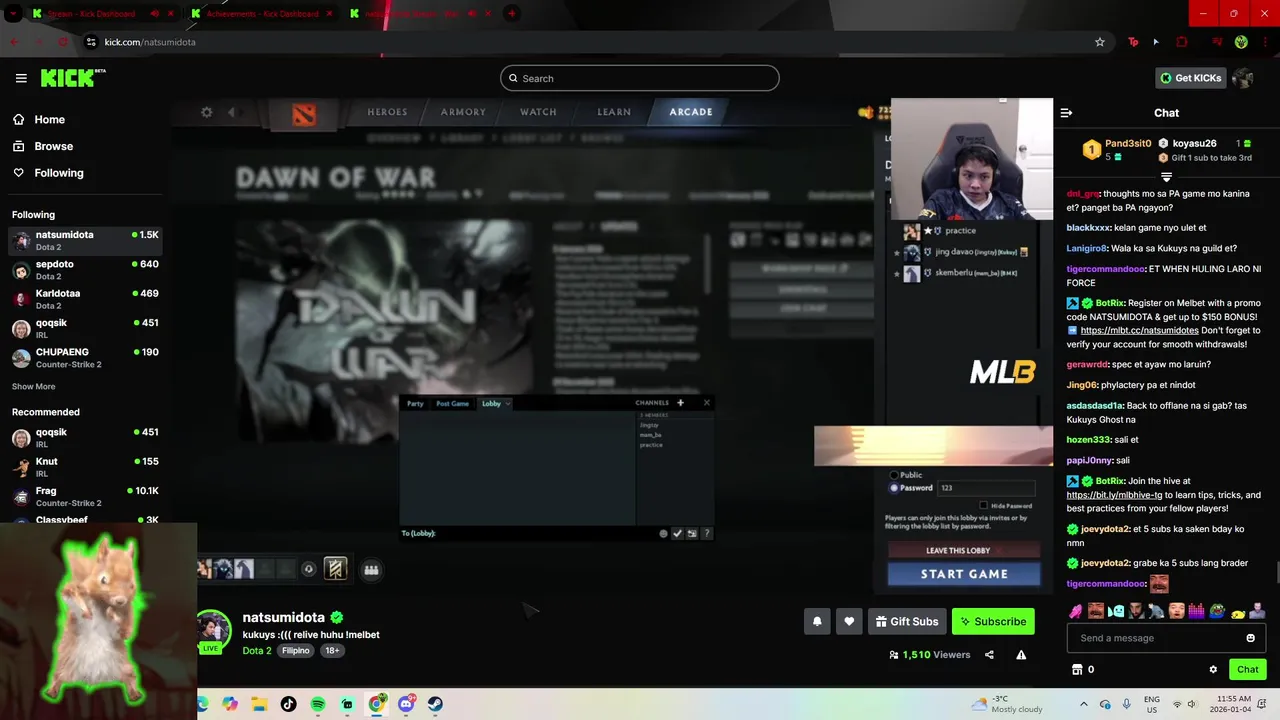Focus the Kick search box
This screenshot has height=720, width=1280.
[640, 78]
